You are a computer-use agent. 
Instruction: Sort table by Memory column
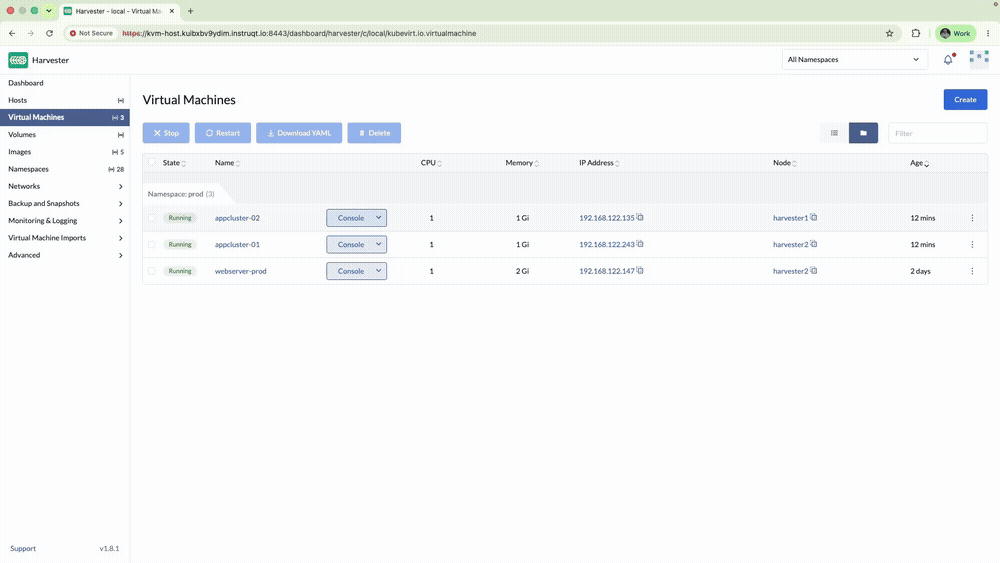coord(522,163)
